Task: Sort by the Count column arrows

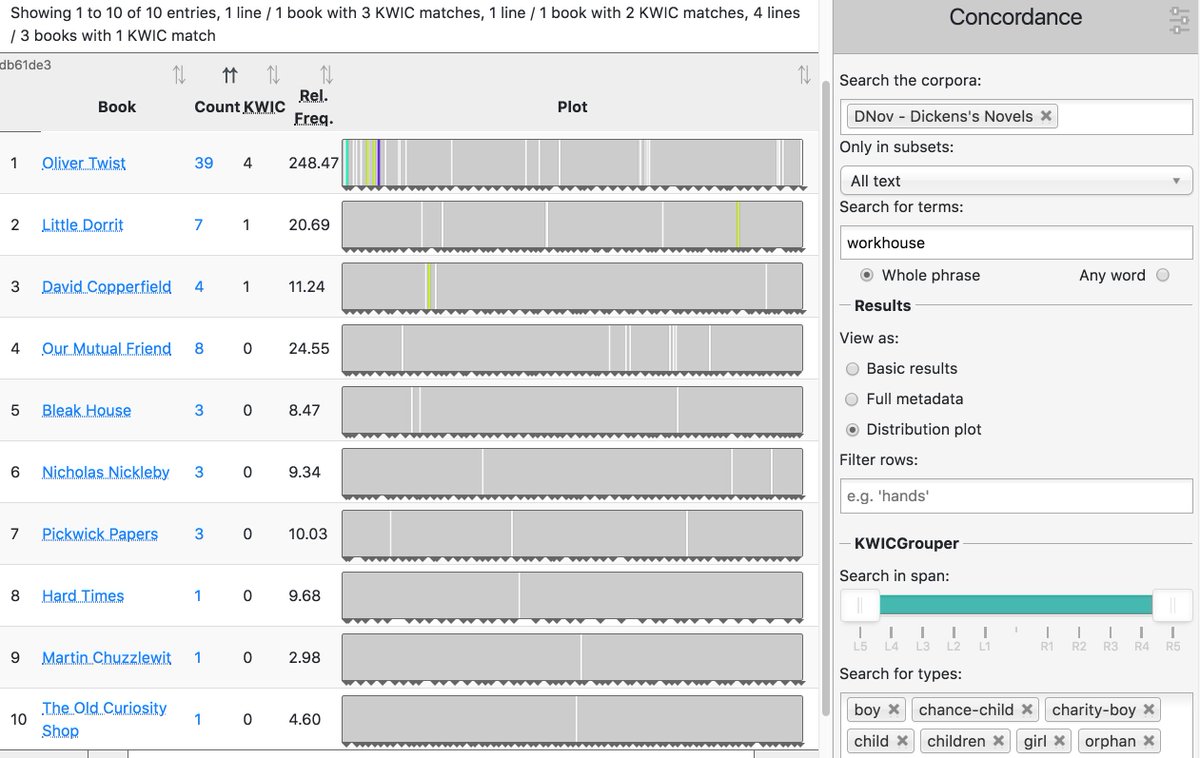Action: click(x=229, y=75)
